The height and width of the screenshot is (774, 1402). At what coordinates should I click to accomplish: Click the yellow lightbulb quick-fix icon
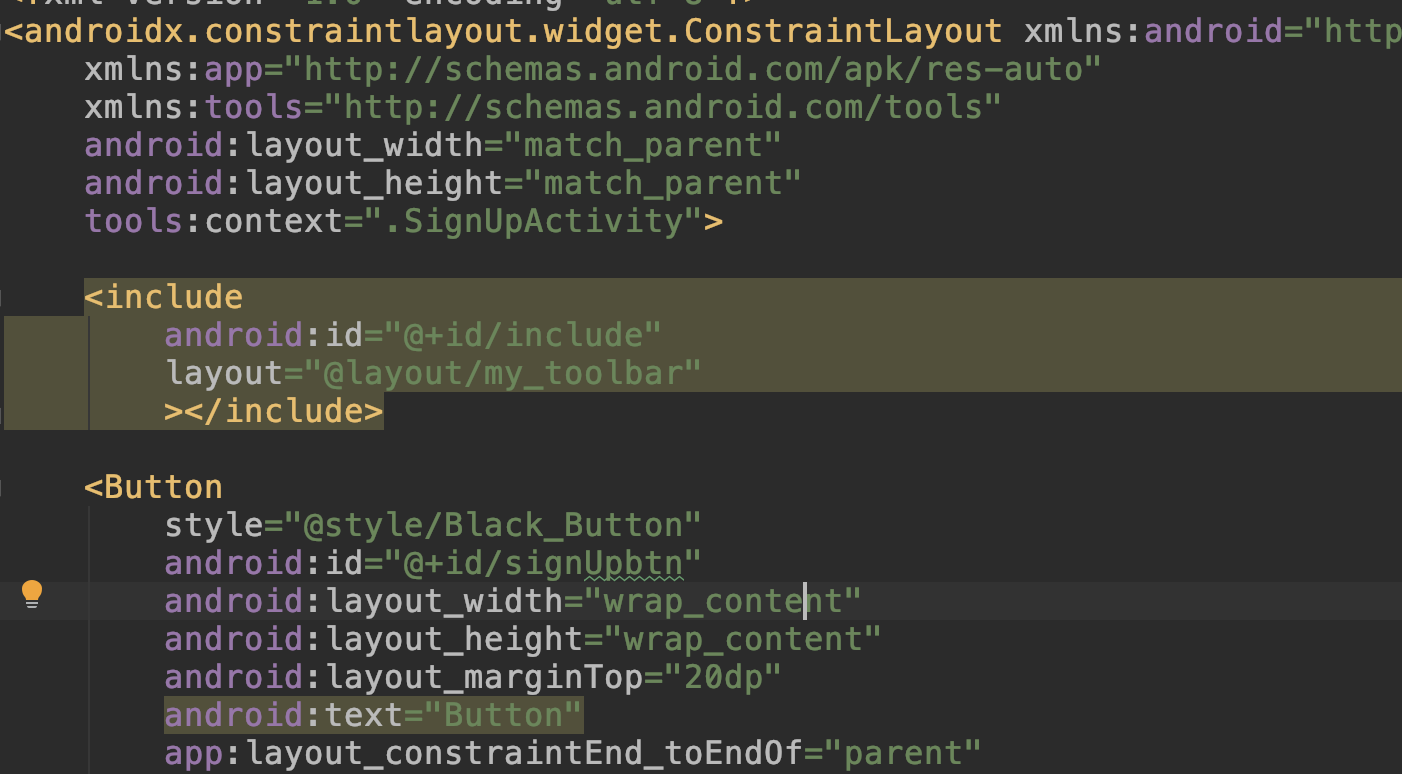click(x=32, y=594)
